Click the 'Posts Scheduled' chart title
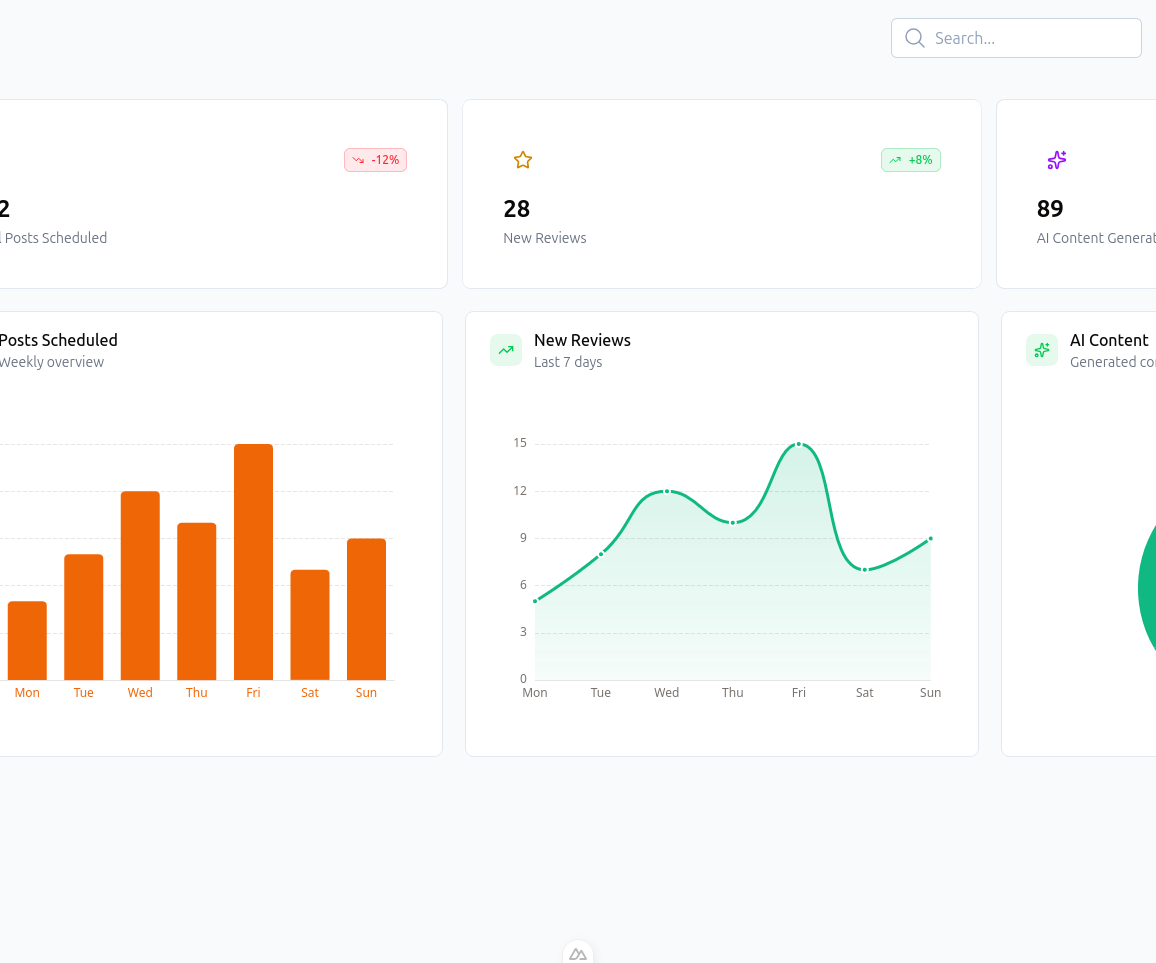Viewport: 1156px width, 963px height. pyautogui.click(x=58, y=340)
